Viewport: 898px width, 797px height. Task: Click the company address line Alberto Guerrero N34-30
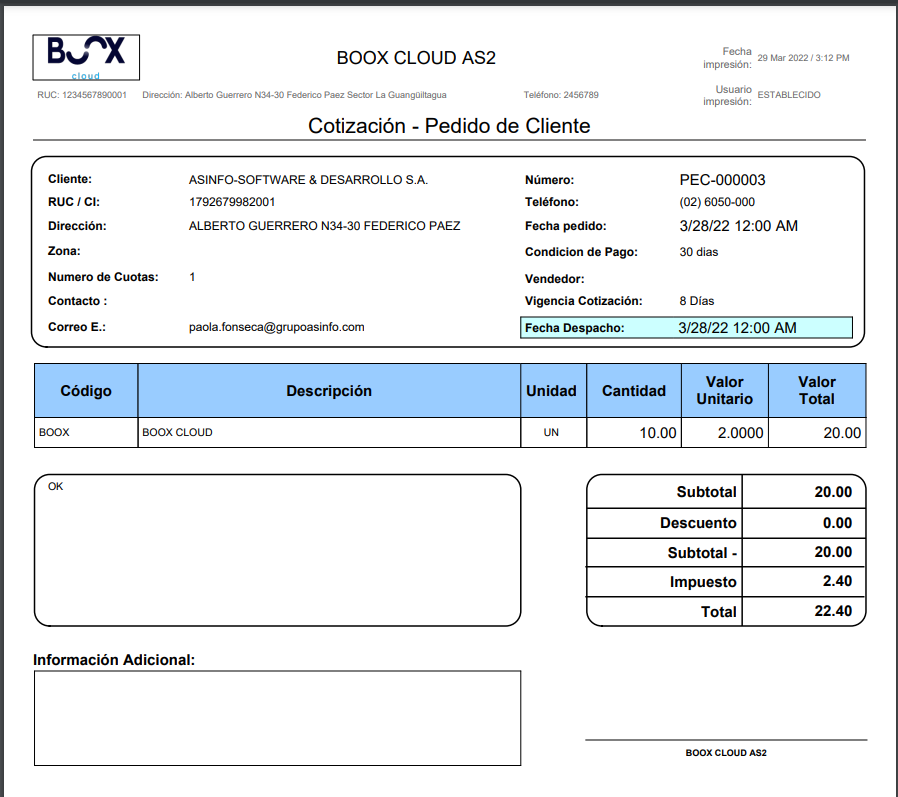pyautogui.click(x=294, y=95)
